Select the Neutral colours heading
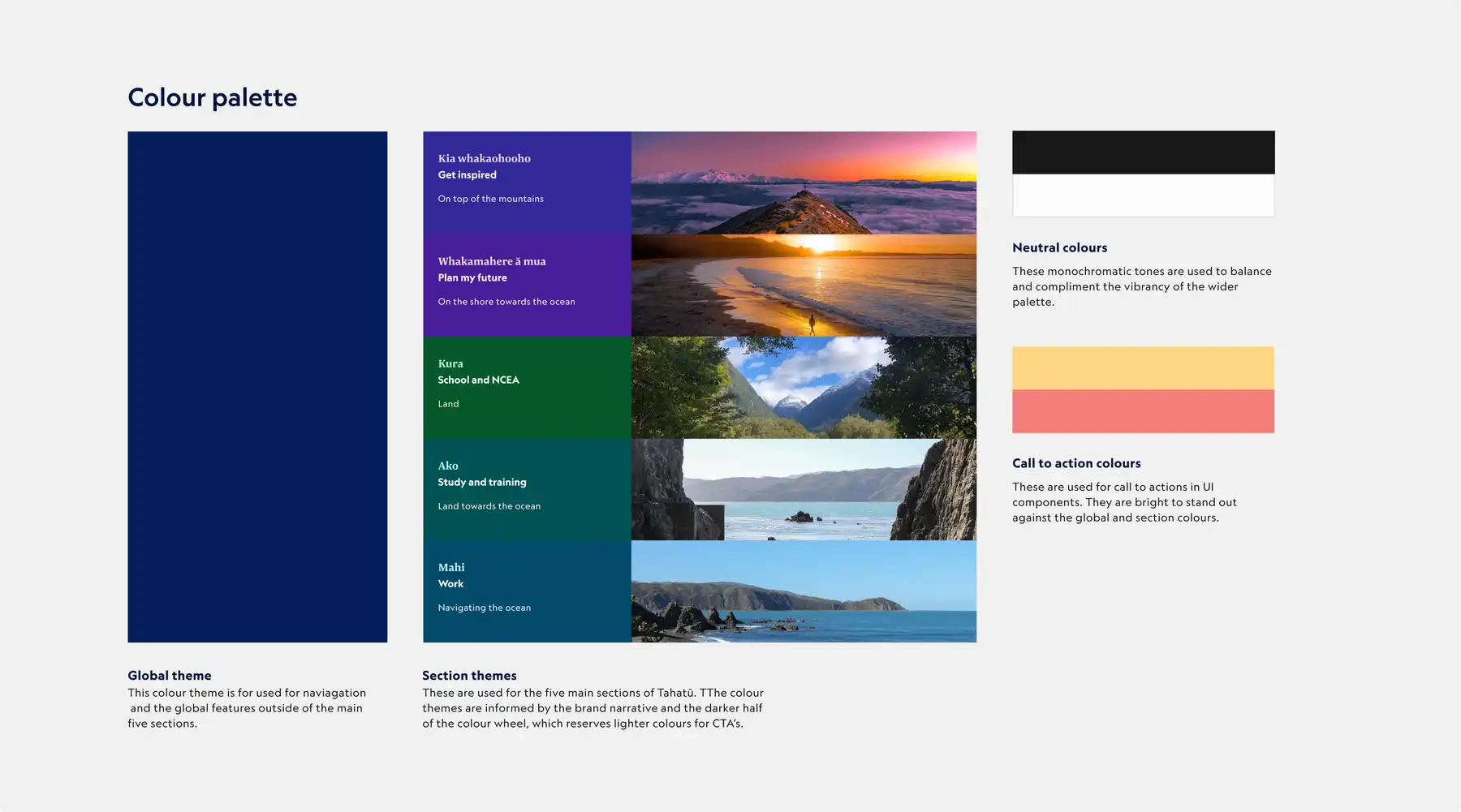 tap(1059, 247)
